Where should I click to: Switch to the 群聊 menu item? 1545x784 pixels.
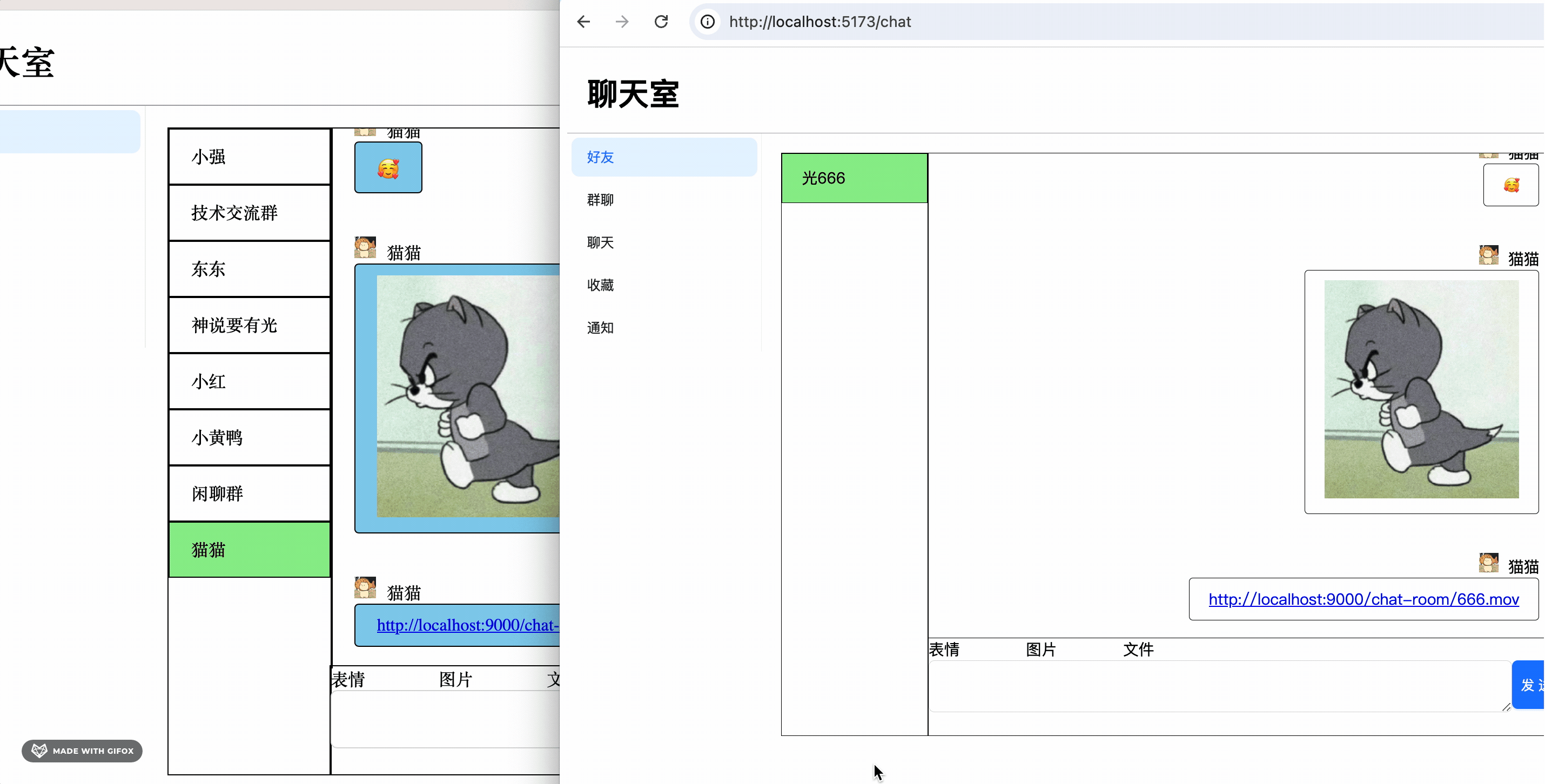(600, 200)
